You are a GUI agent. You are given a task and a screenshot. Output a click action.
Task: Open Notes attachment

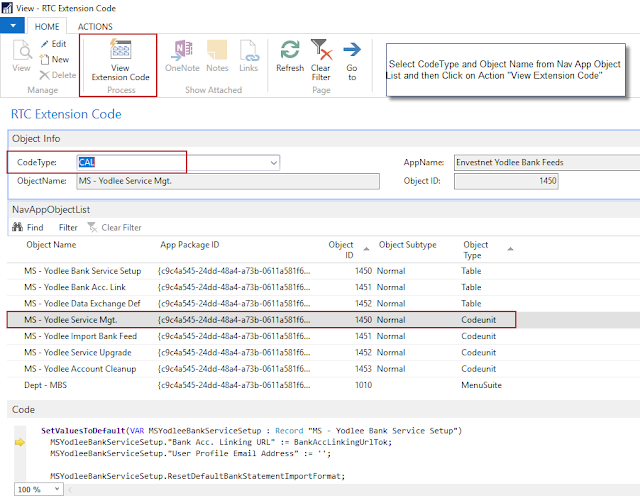tap(217, 56)
